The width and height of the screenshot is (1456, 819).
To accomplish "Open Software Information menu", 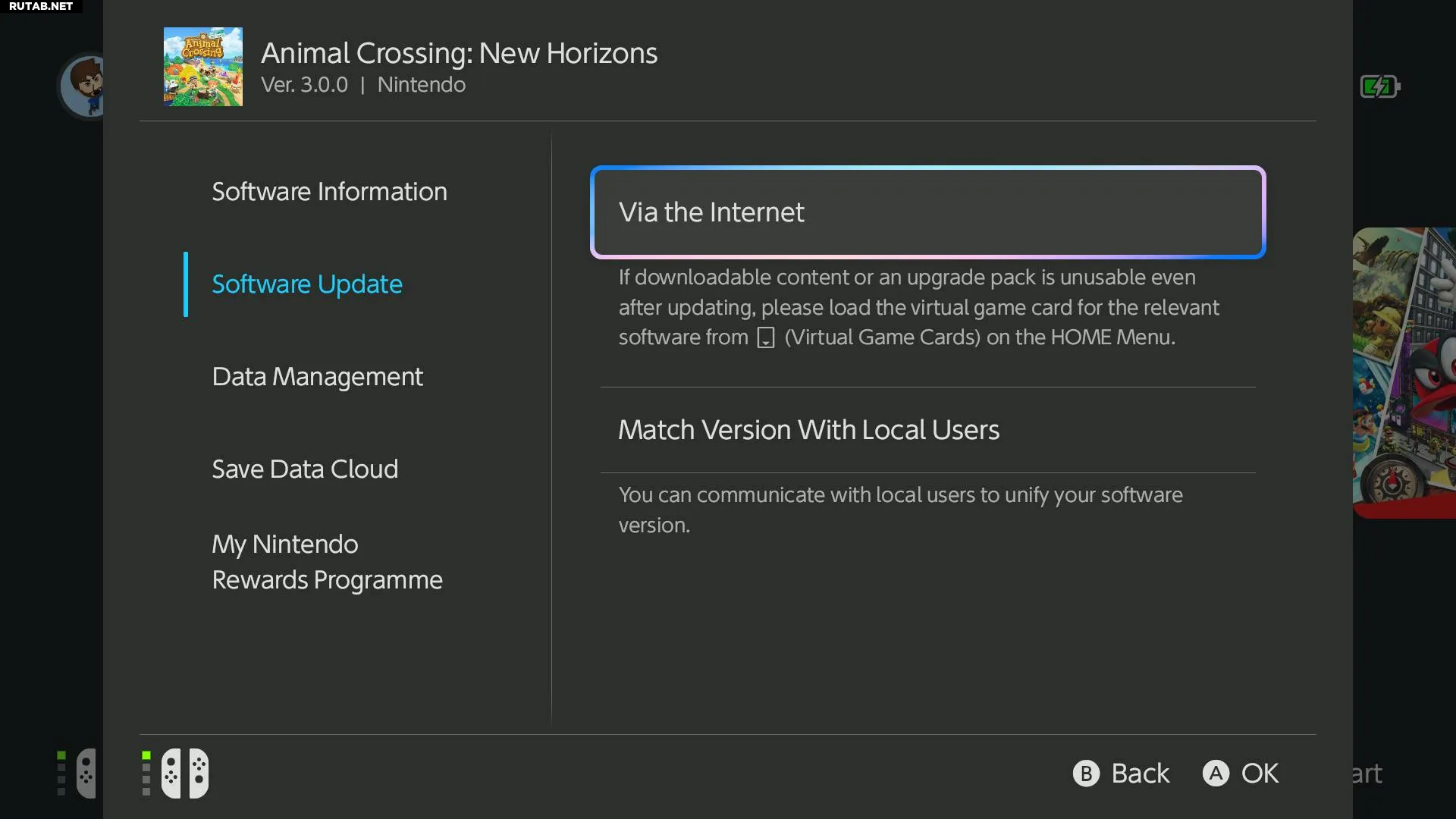I will pos(329,192).
